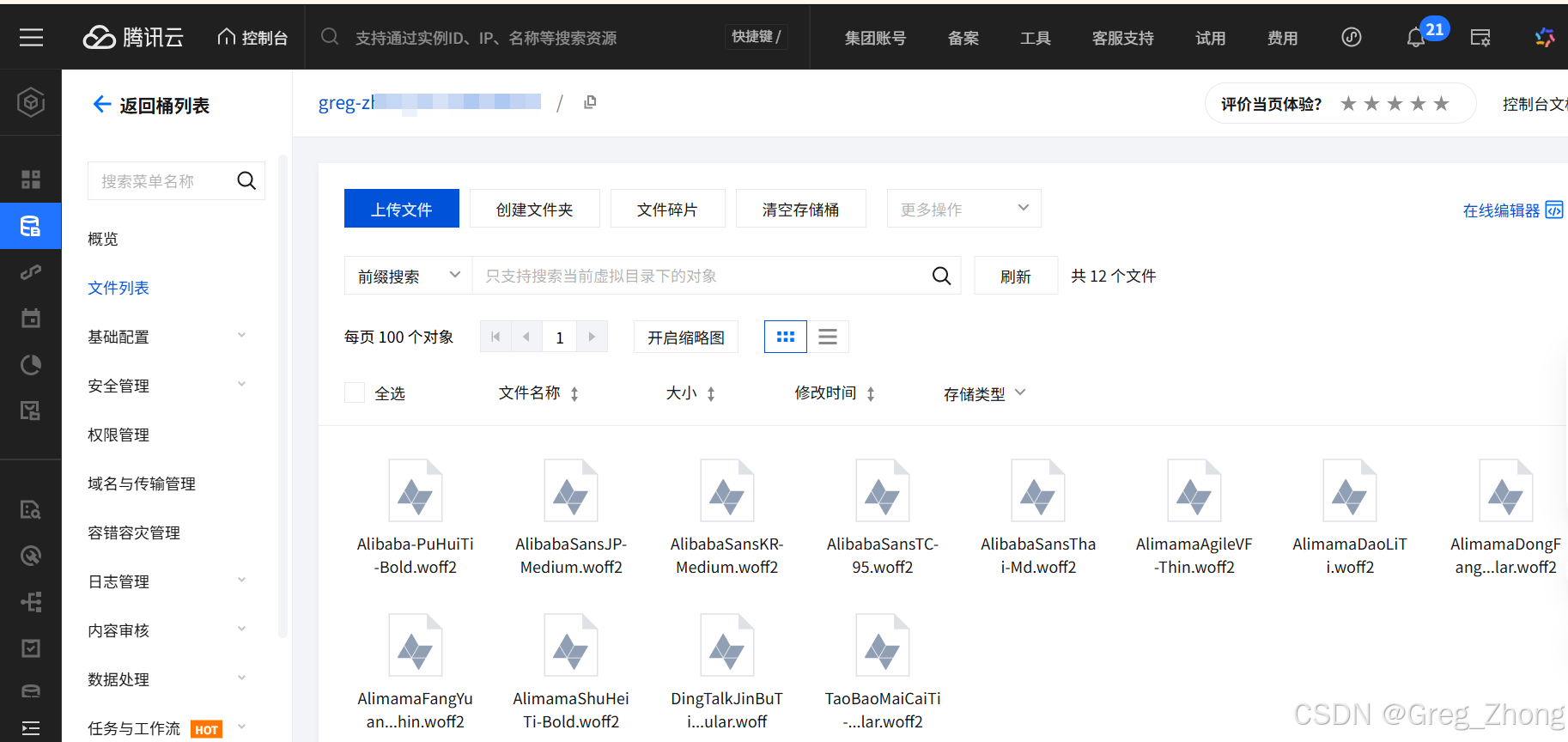Click the menu search magnifier icon

click(x=246, y=180)
